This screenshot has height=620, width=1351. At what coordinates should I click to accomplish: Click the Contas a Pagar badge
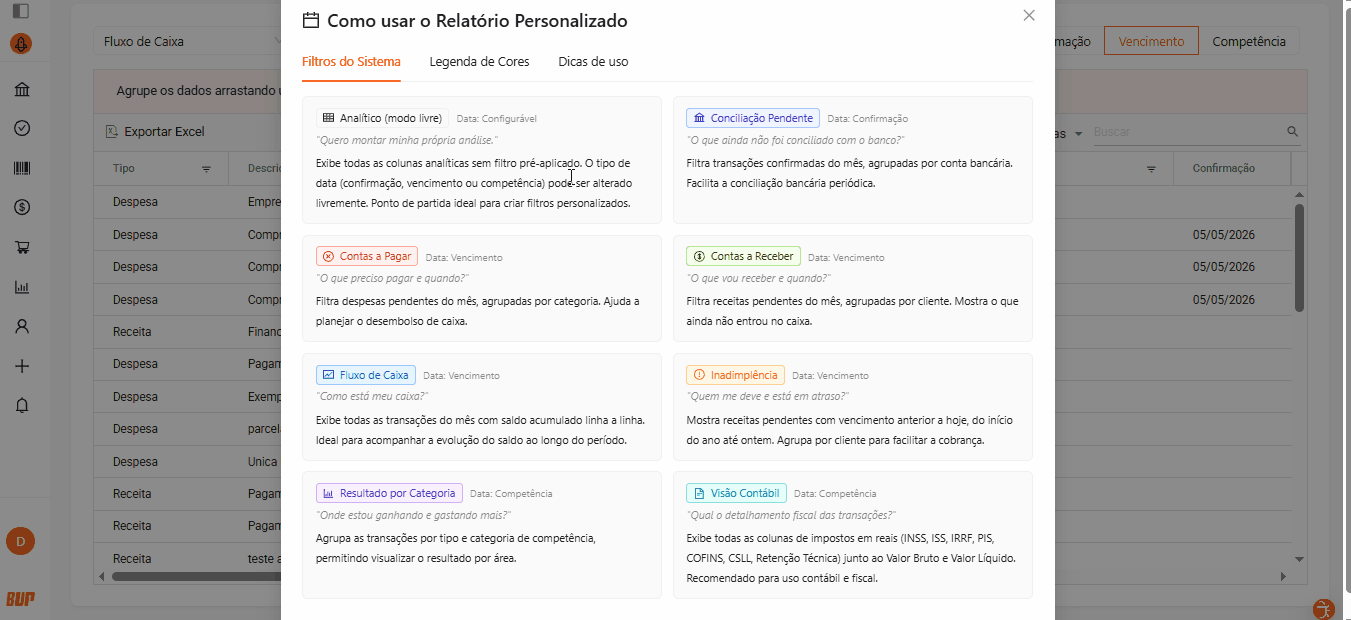point(367,256)
